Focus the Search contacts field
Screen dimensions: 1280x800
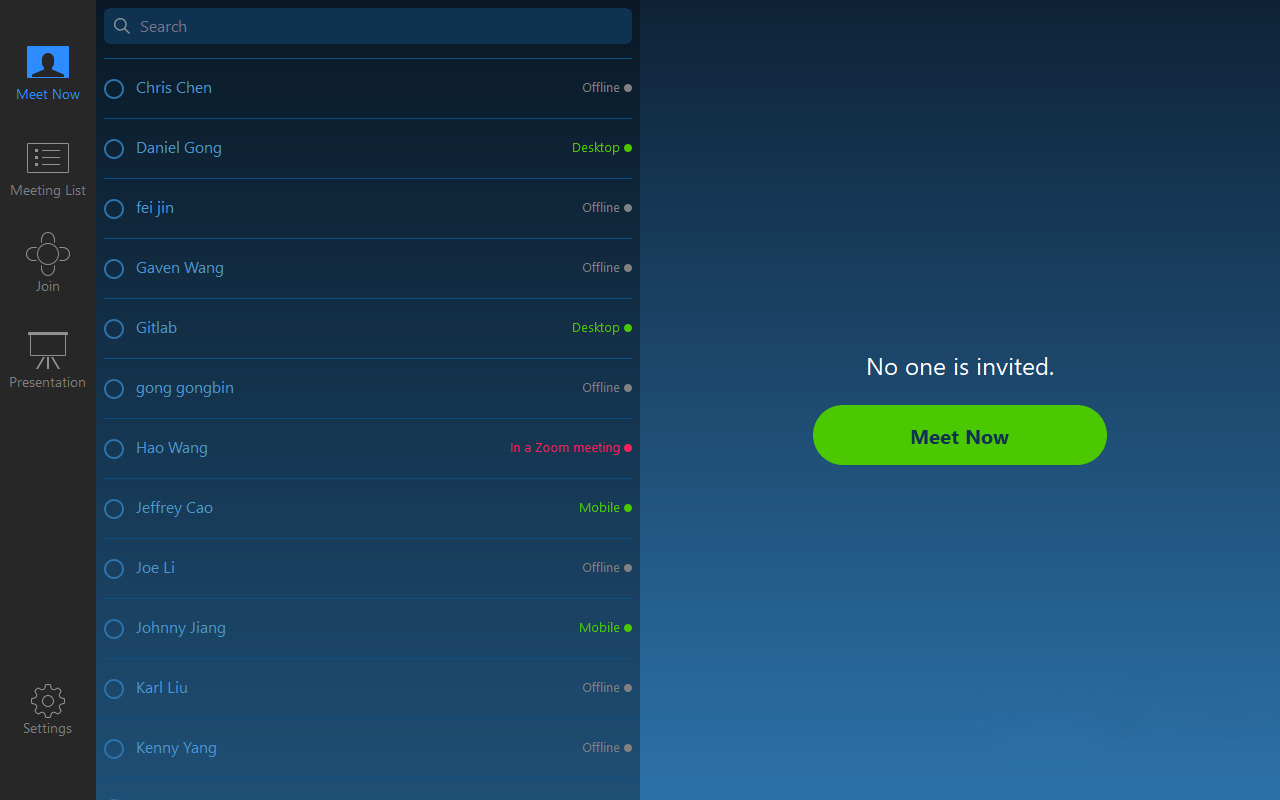click(368, 26)
